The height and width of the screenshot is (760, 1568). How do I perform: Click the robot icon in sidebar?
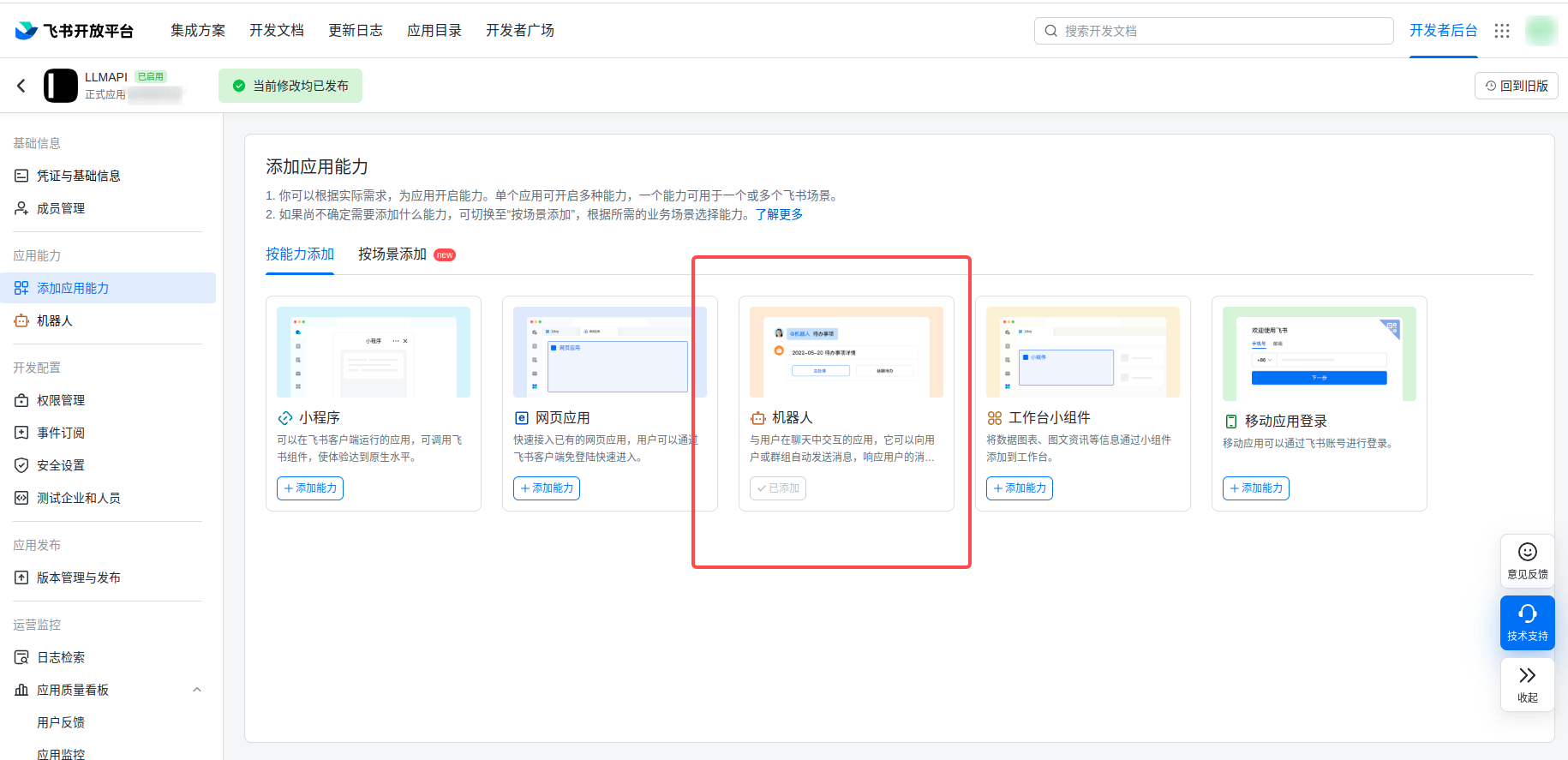click(x=21, y=320)
